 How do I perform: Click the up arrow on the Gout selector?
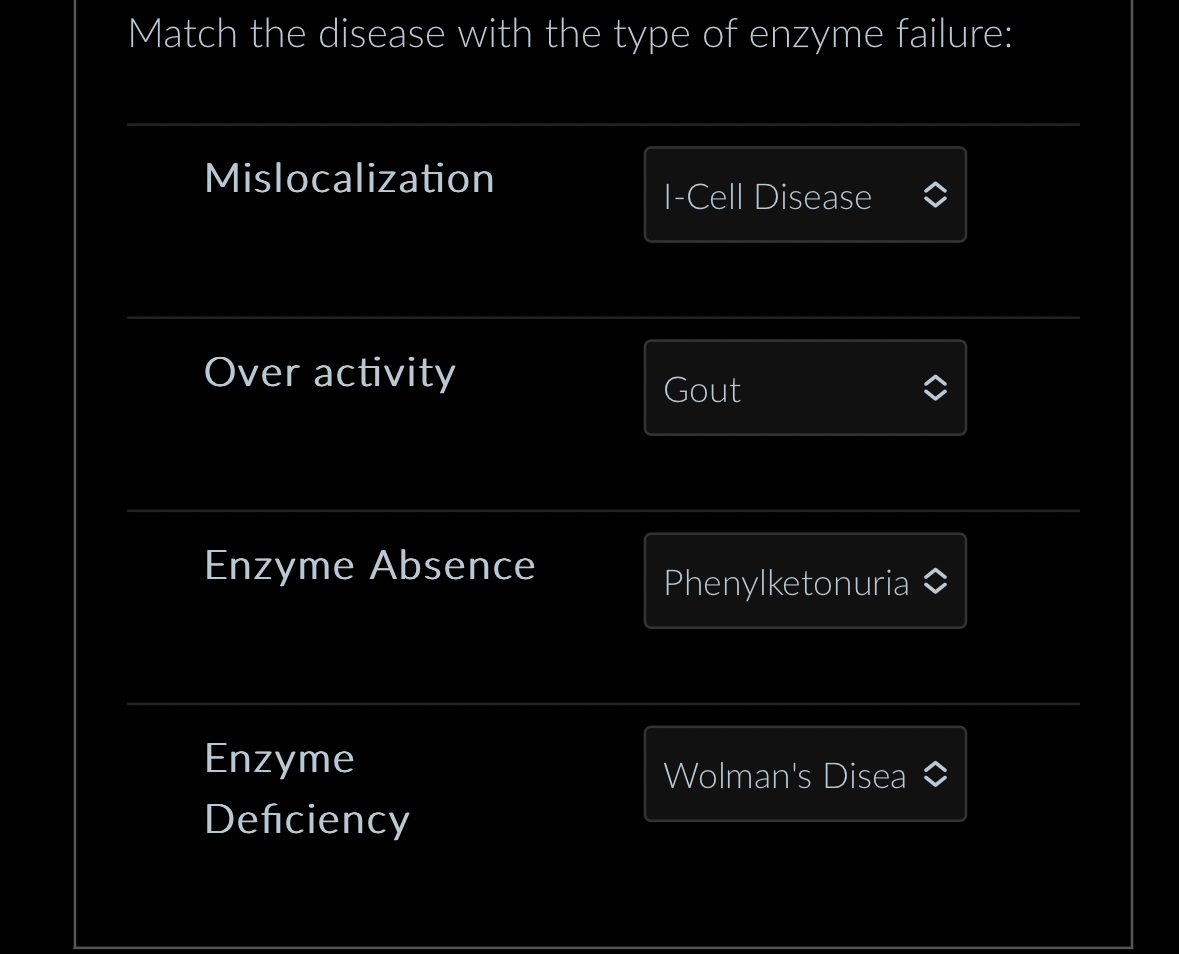[x=935, y=381]
